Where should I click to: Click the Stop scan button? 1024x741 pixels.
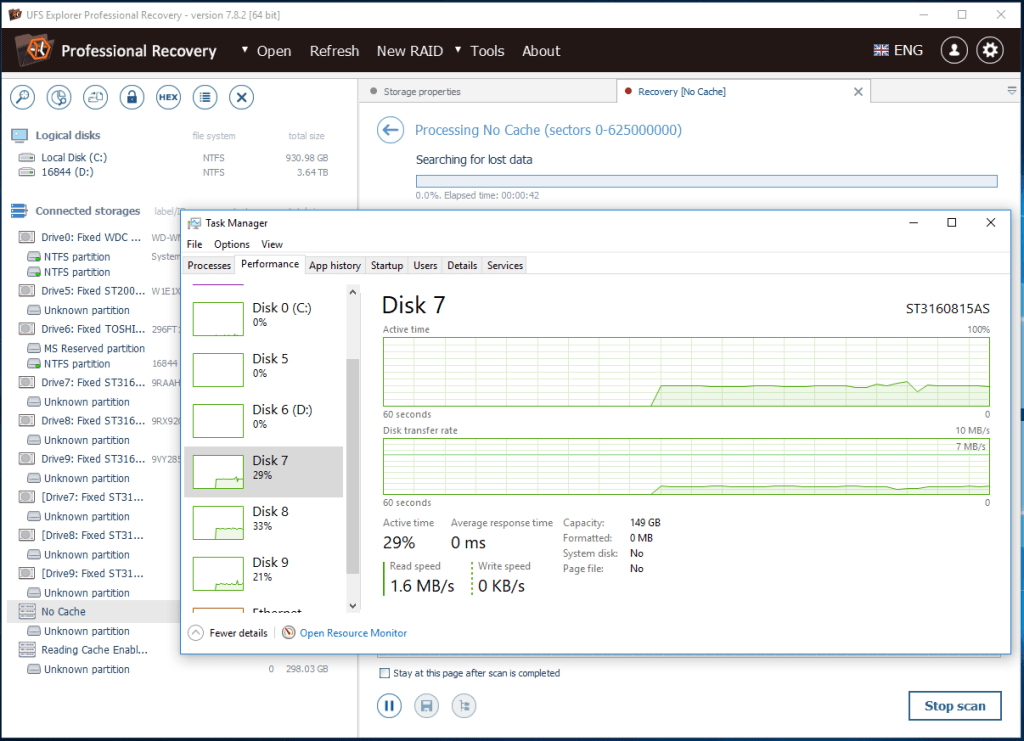(x=954, y=705)
